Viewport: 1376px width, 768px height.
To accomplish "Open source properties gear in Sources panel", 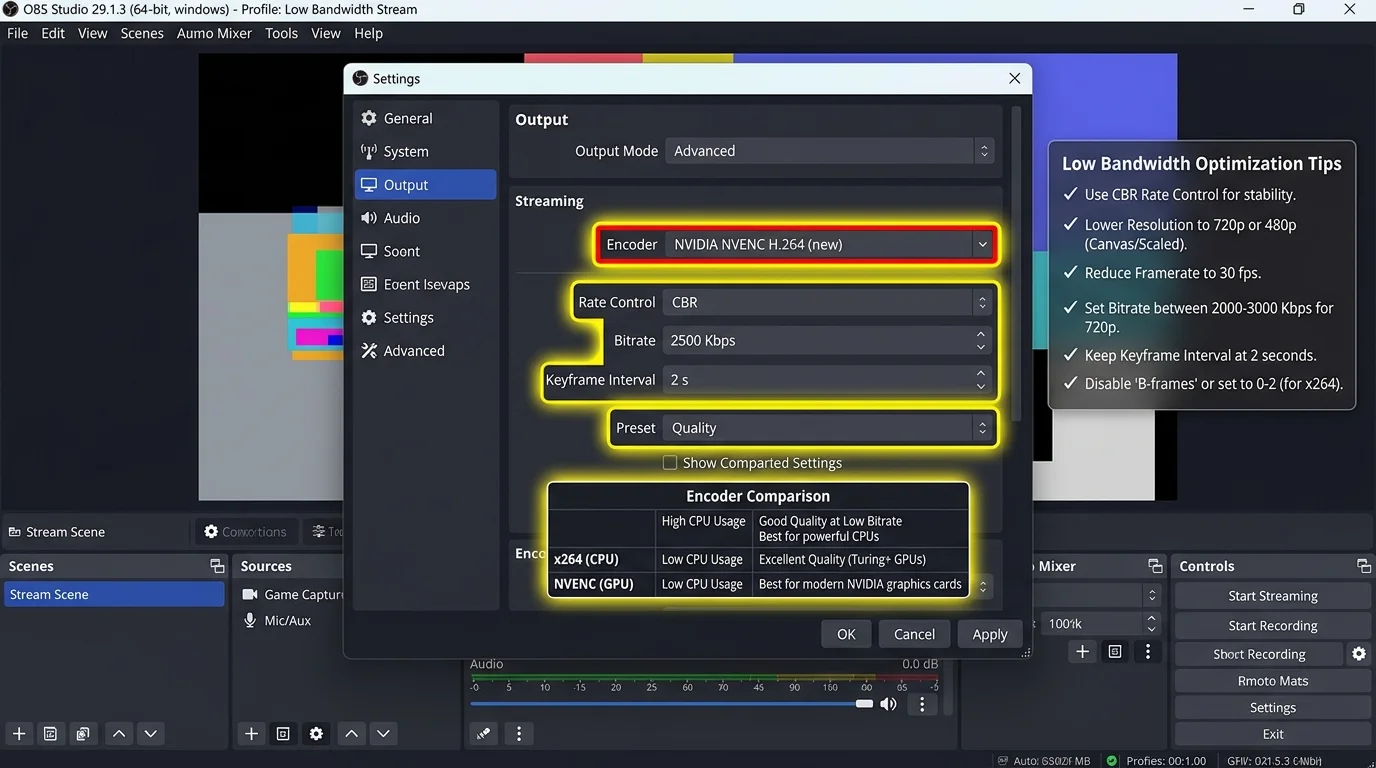I will (316, 734).
